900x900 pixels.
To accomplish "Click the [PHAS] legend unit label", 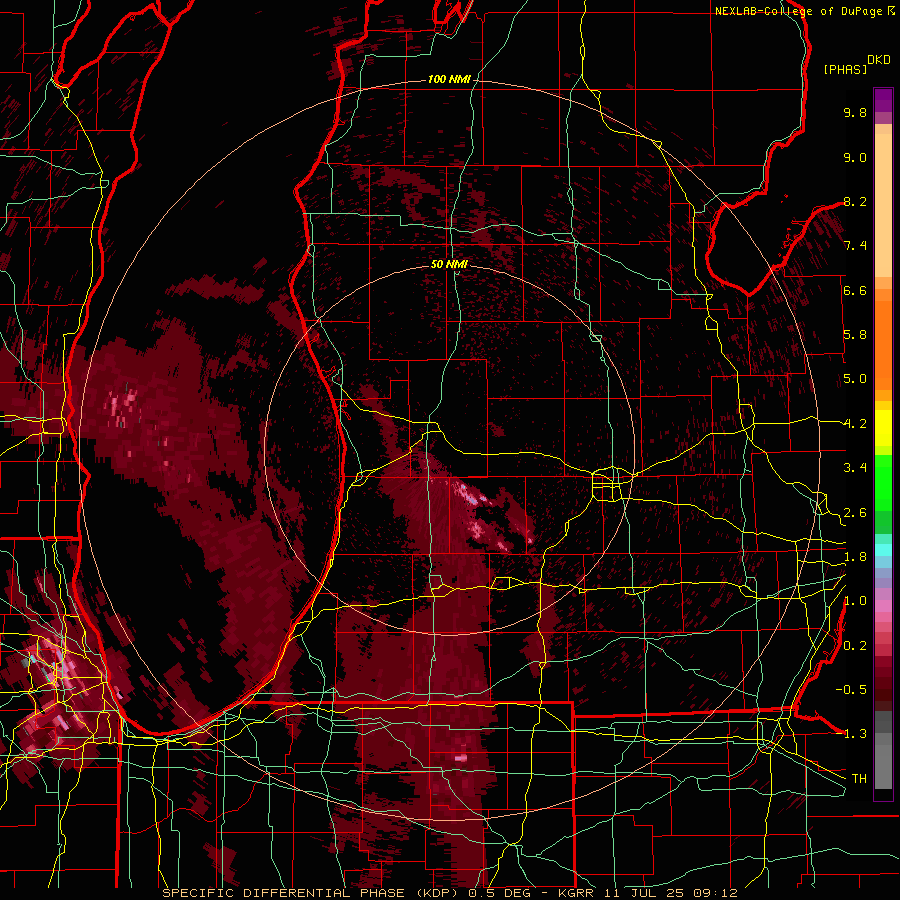I will tap(845, 69).
